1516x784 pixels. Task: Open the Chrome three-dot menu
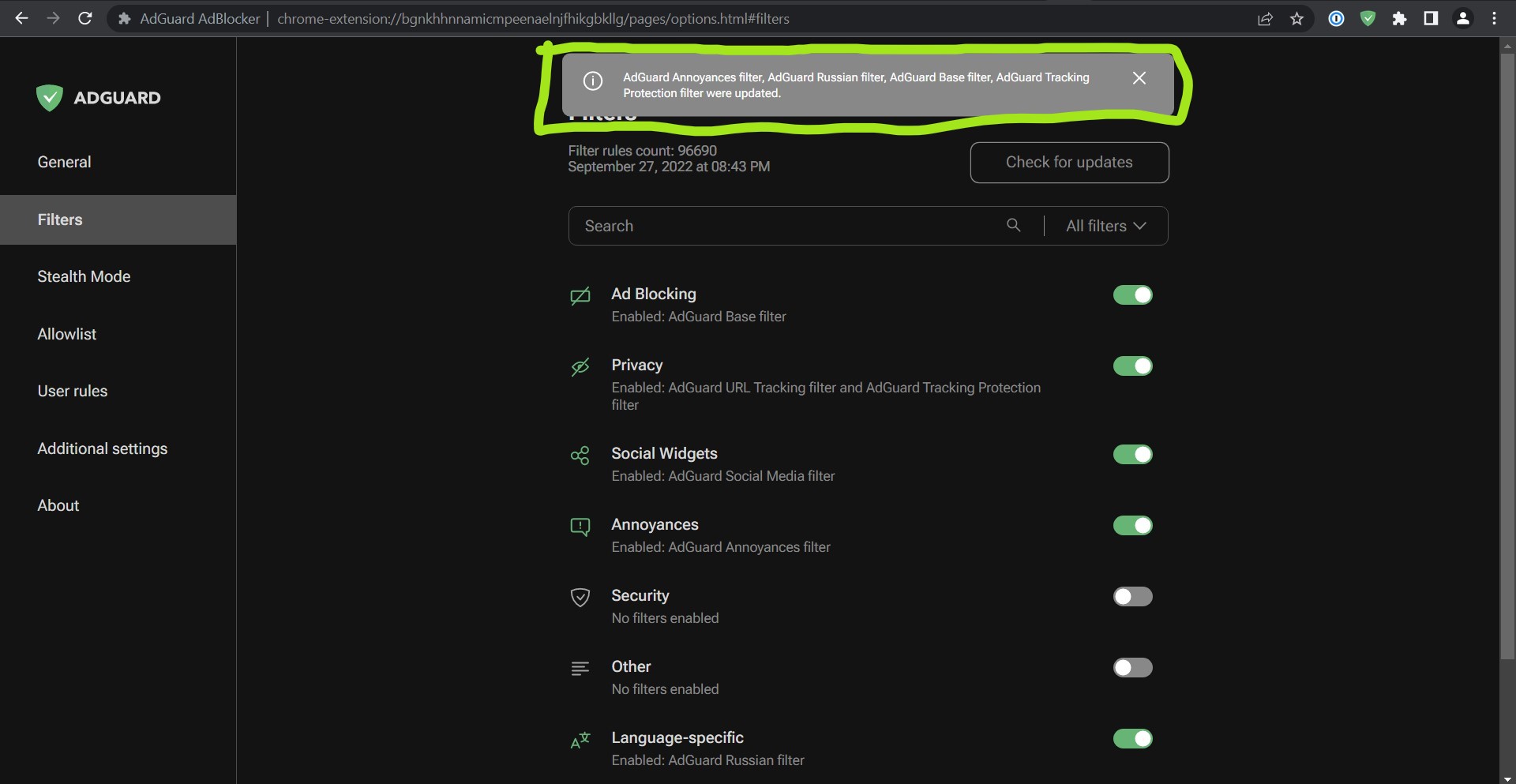point(1494,19)
